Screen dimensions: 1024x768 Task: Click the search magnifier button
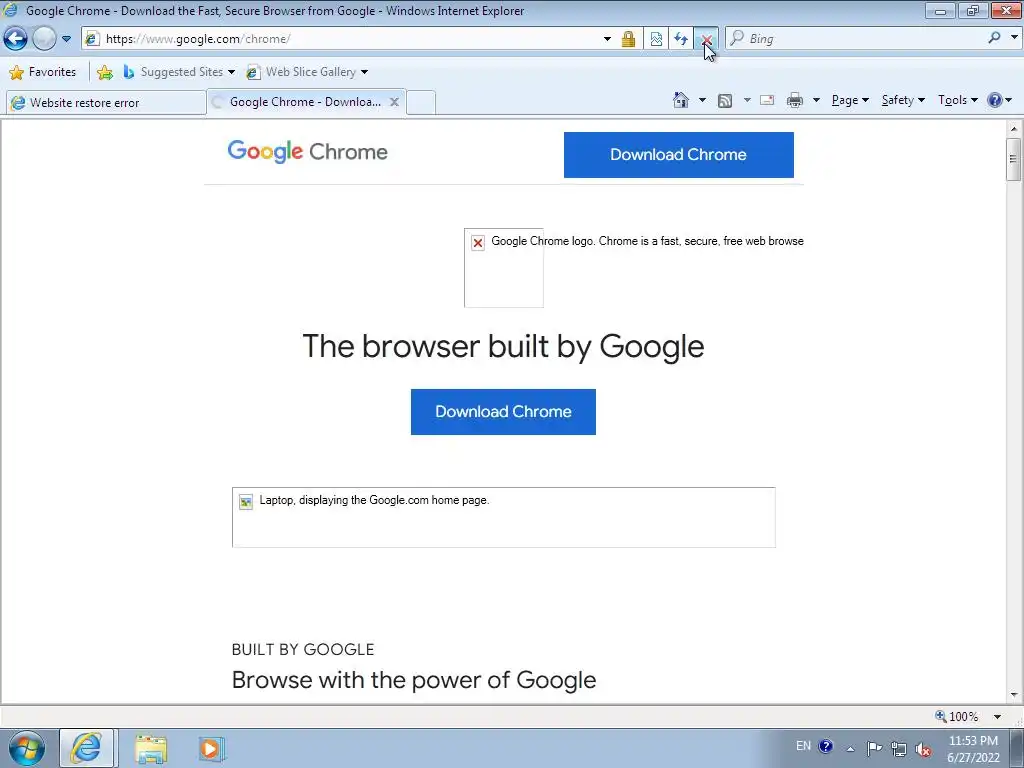click(995, 38)
